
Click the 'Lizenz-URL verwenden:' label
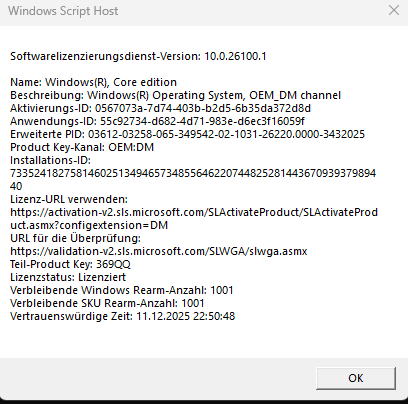click(x=69, y=199)
